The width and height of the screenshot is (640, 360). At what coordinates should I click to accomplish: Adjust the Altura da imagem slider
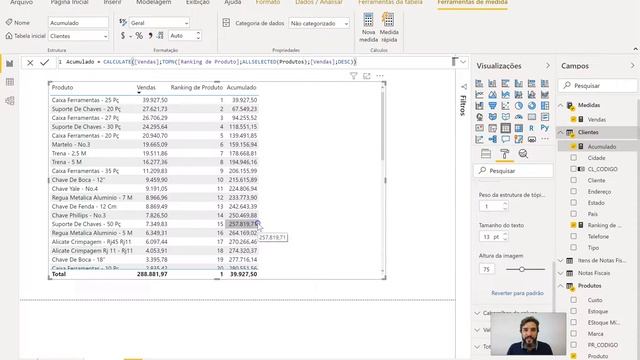pos(522,269)
